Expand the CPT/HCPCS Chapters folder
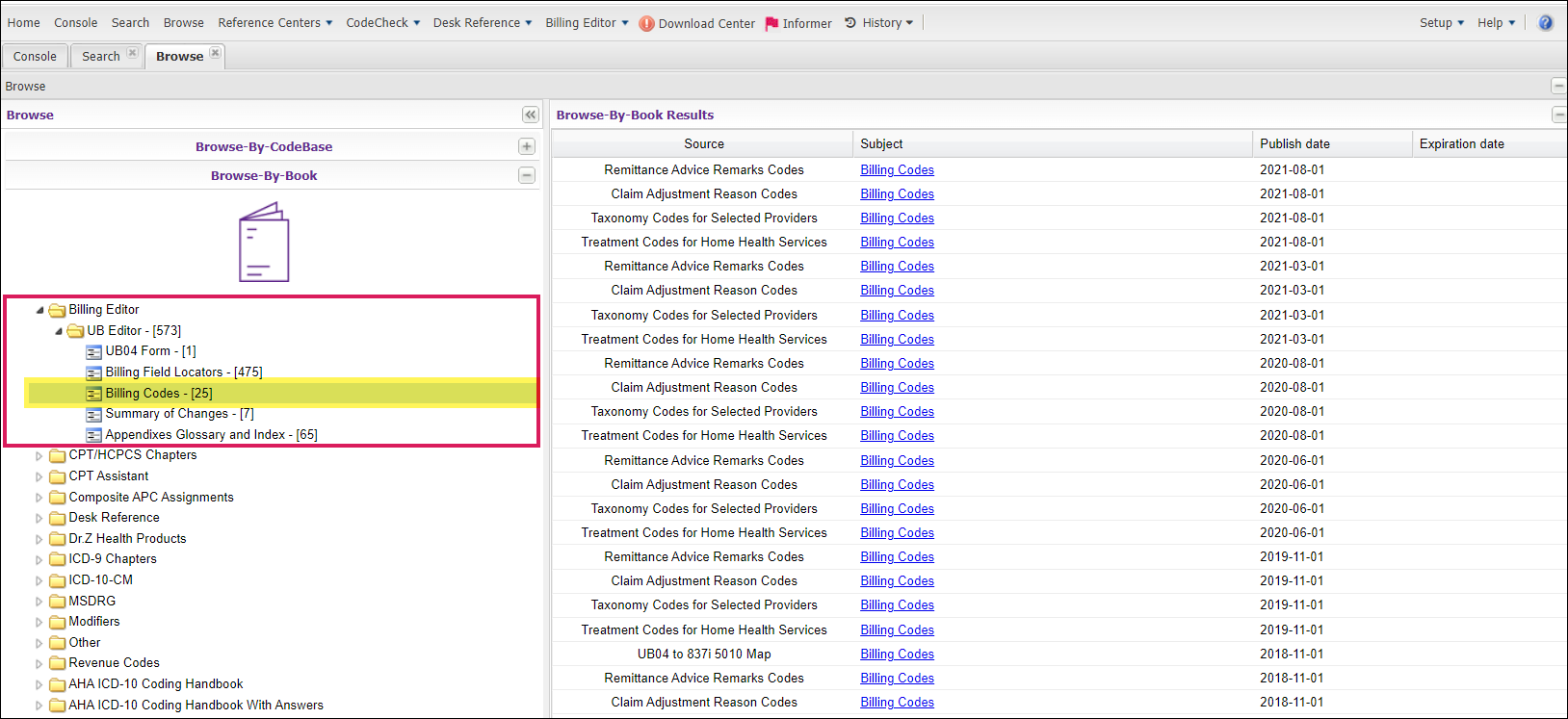Image resolution: width=1568 pixels, height=719 pixels. (39, 456)
